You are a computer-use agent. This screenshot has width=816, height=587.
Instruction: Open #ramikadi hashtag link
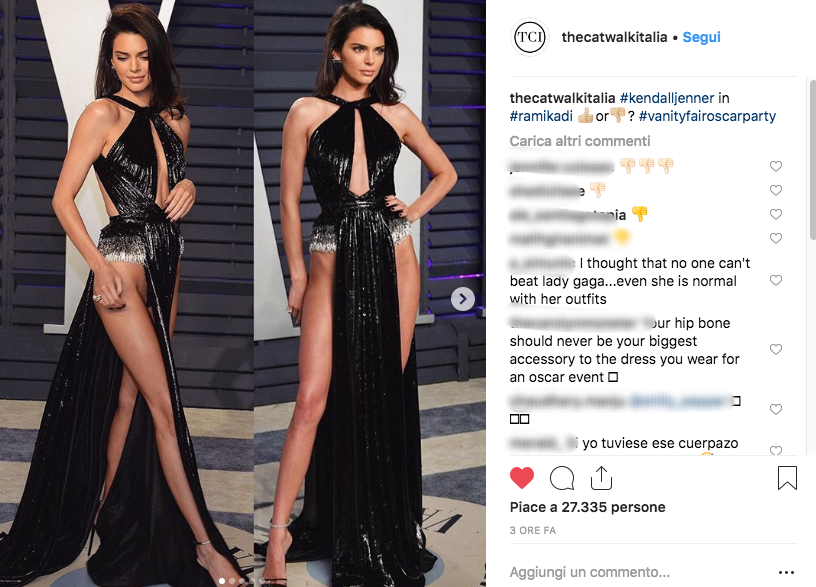click(541, 116)
